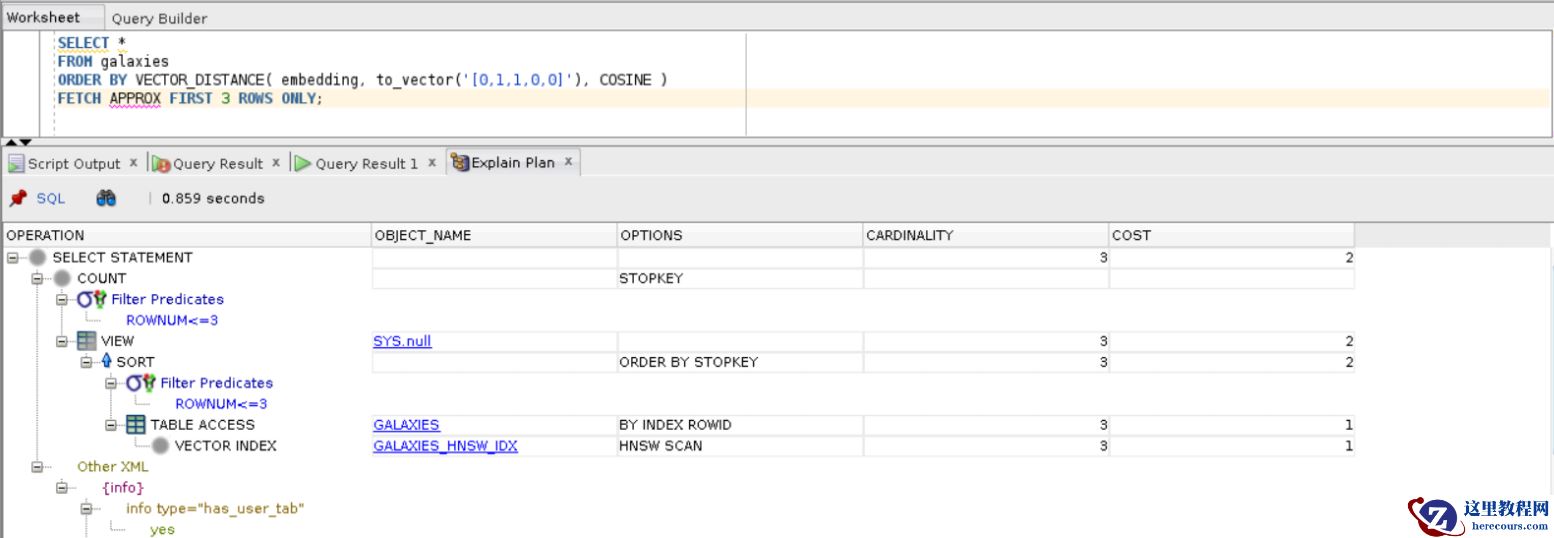Screen dimensions: 1554x538
Task: Collapse Filter Predicates under COUNT
Action: pos(62,299)
